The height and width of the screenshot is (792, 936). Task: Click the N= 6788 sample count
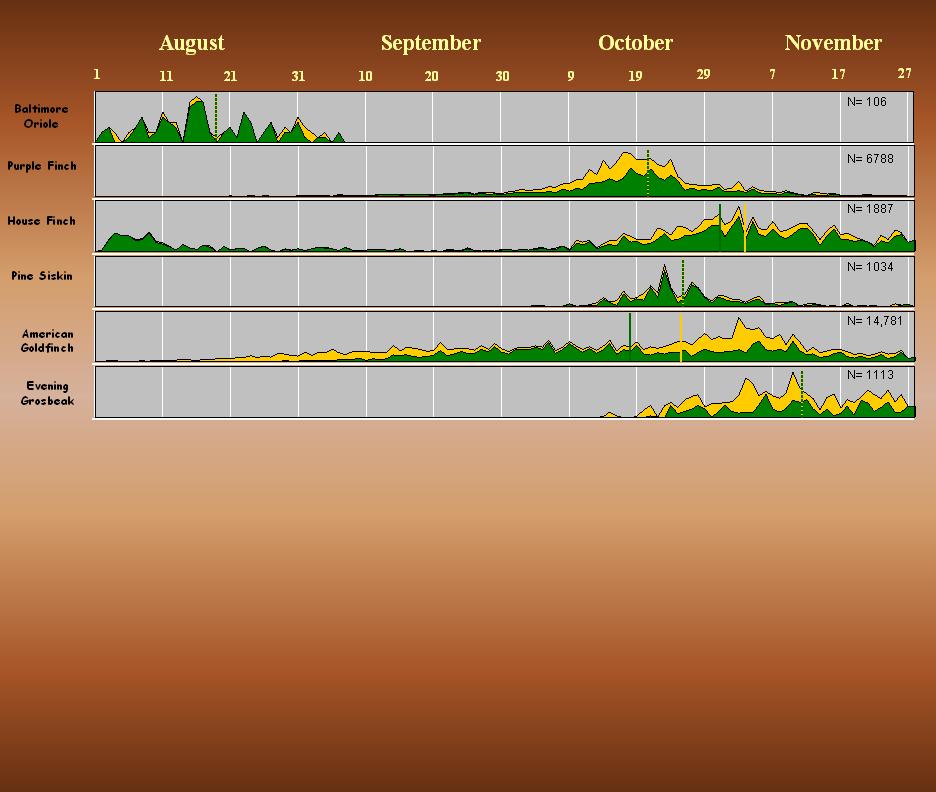pyautogui.click(x=869, y=159)
